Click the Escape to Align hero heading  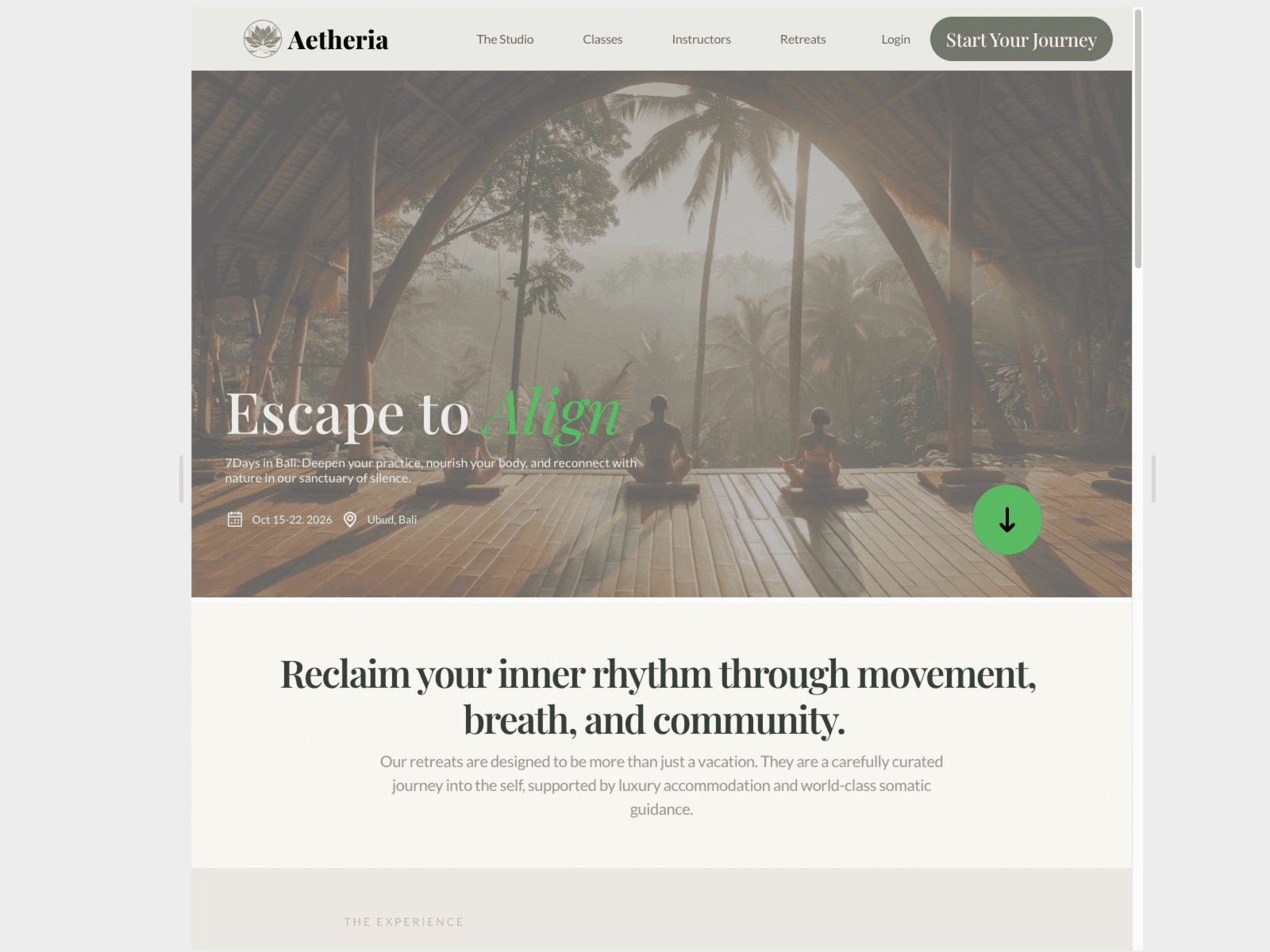point(423,413)
